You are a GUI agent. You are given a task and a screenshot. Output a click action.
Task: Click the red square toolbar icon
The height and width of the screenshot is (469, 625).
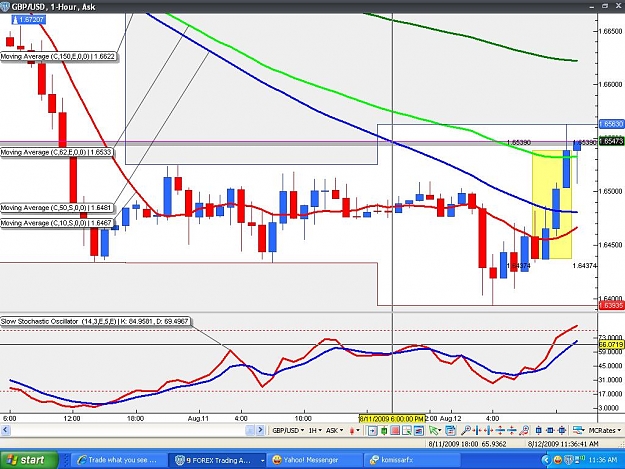click(395, 430)
